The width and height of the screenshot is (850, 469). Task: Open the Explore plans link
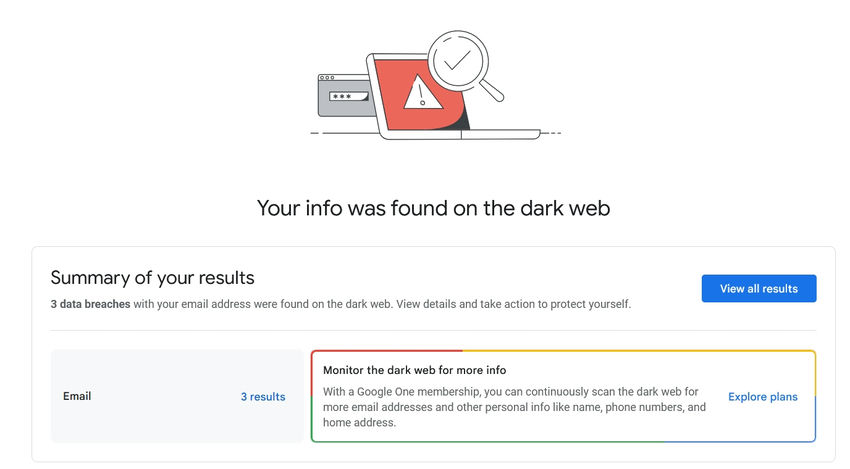click(762, 397)
